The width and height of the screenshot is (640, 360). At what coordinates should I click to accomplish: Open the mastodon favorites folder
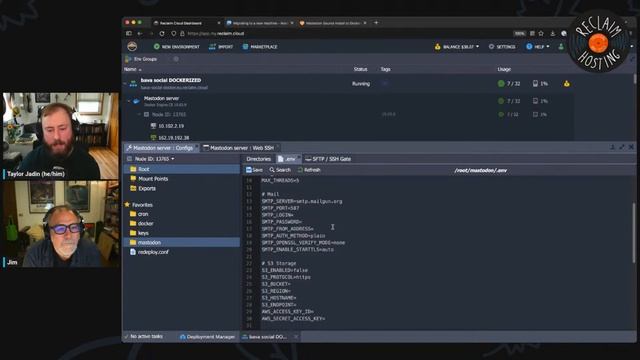(x=182, y=242)
